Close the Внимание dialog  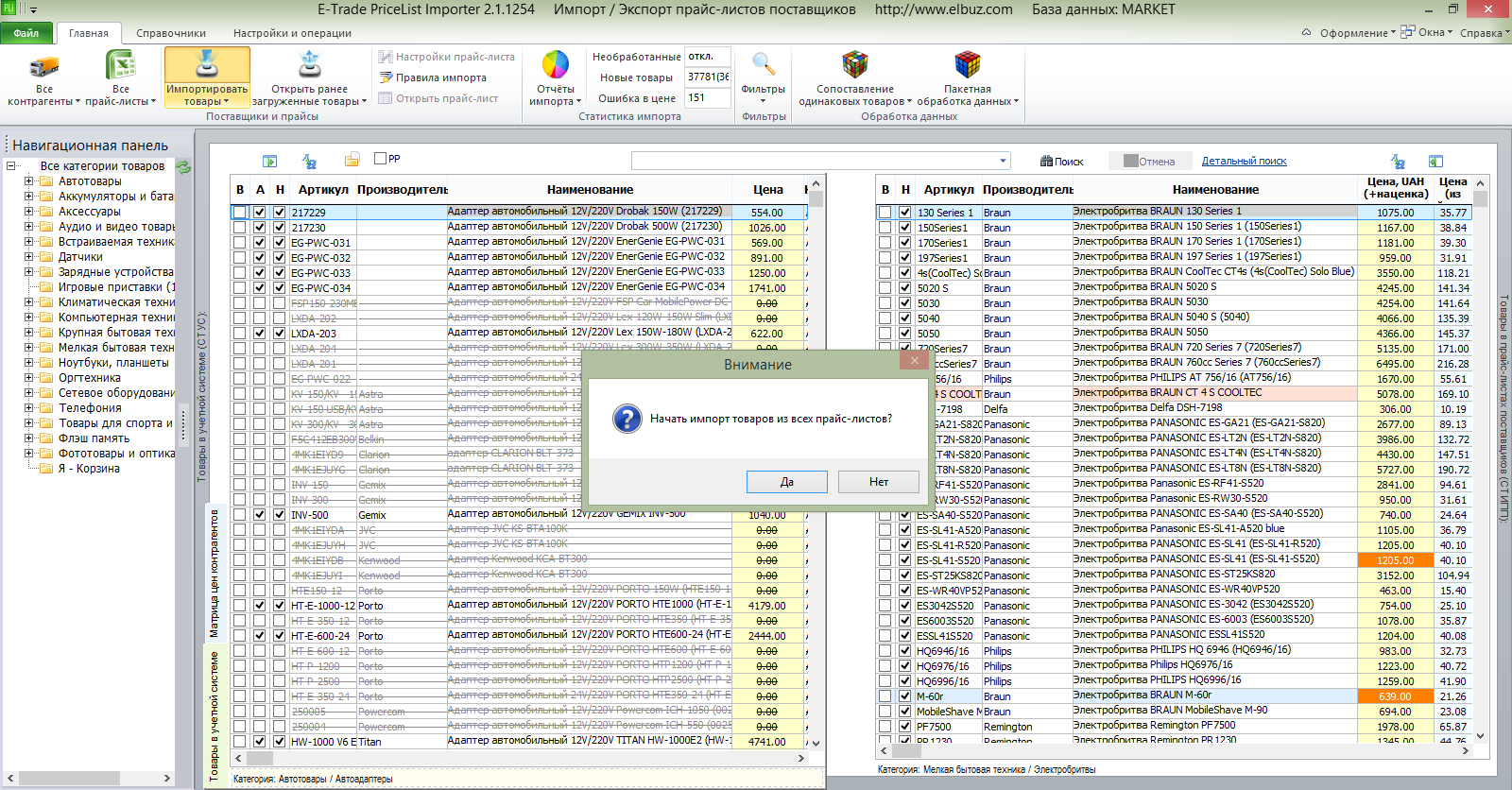pos(914,360)
